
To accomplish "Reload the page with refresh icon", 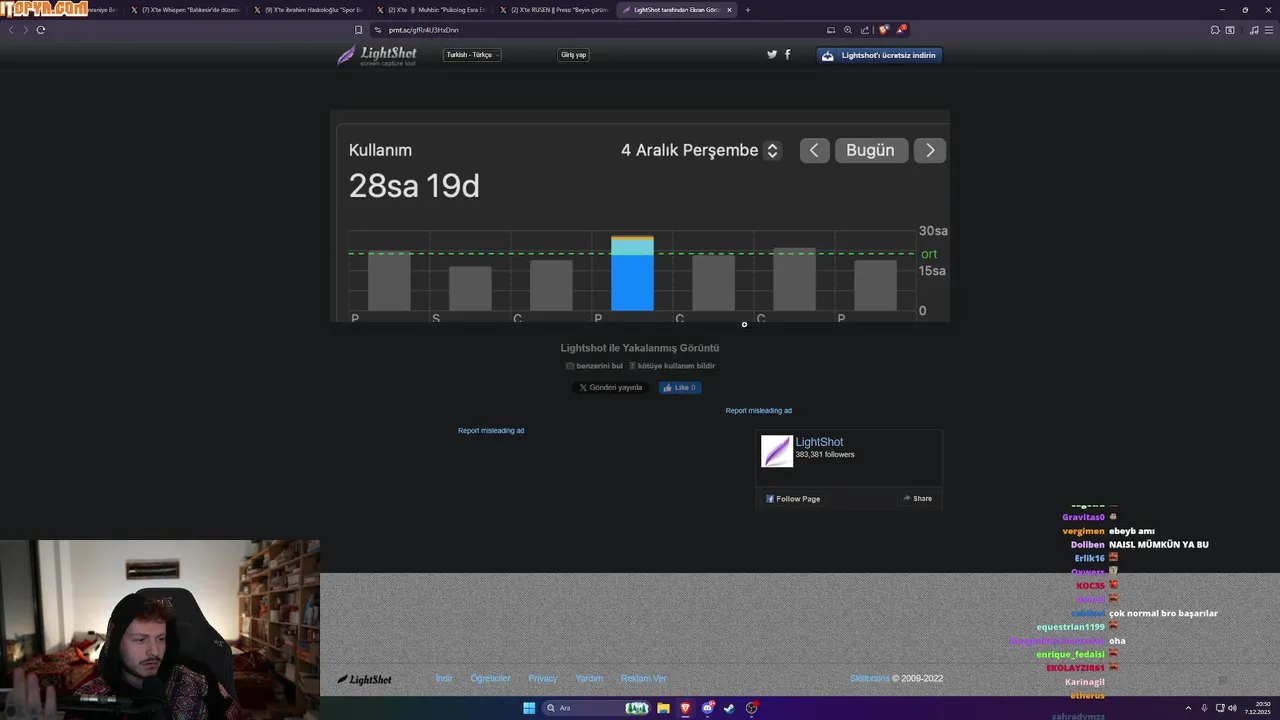I will point(41,30).
